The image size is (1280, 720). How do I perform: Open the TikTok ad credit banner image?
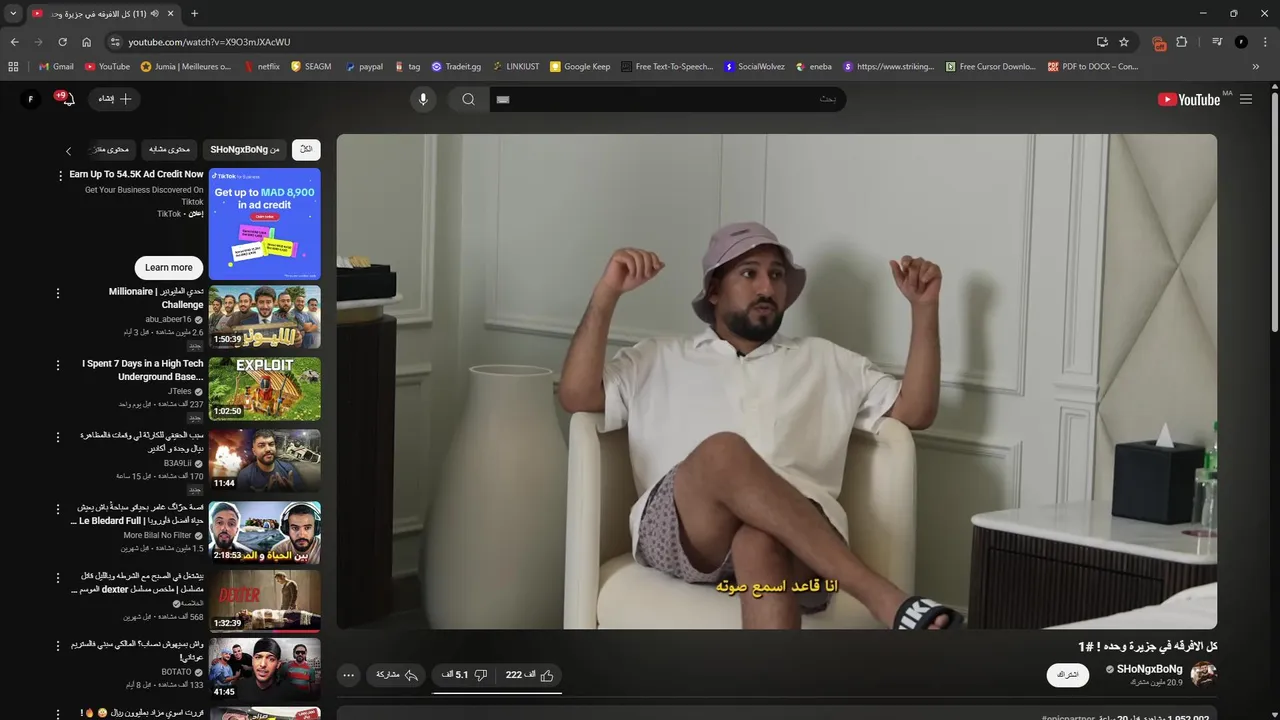pyautogui.click(x=265, y=224)
